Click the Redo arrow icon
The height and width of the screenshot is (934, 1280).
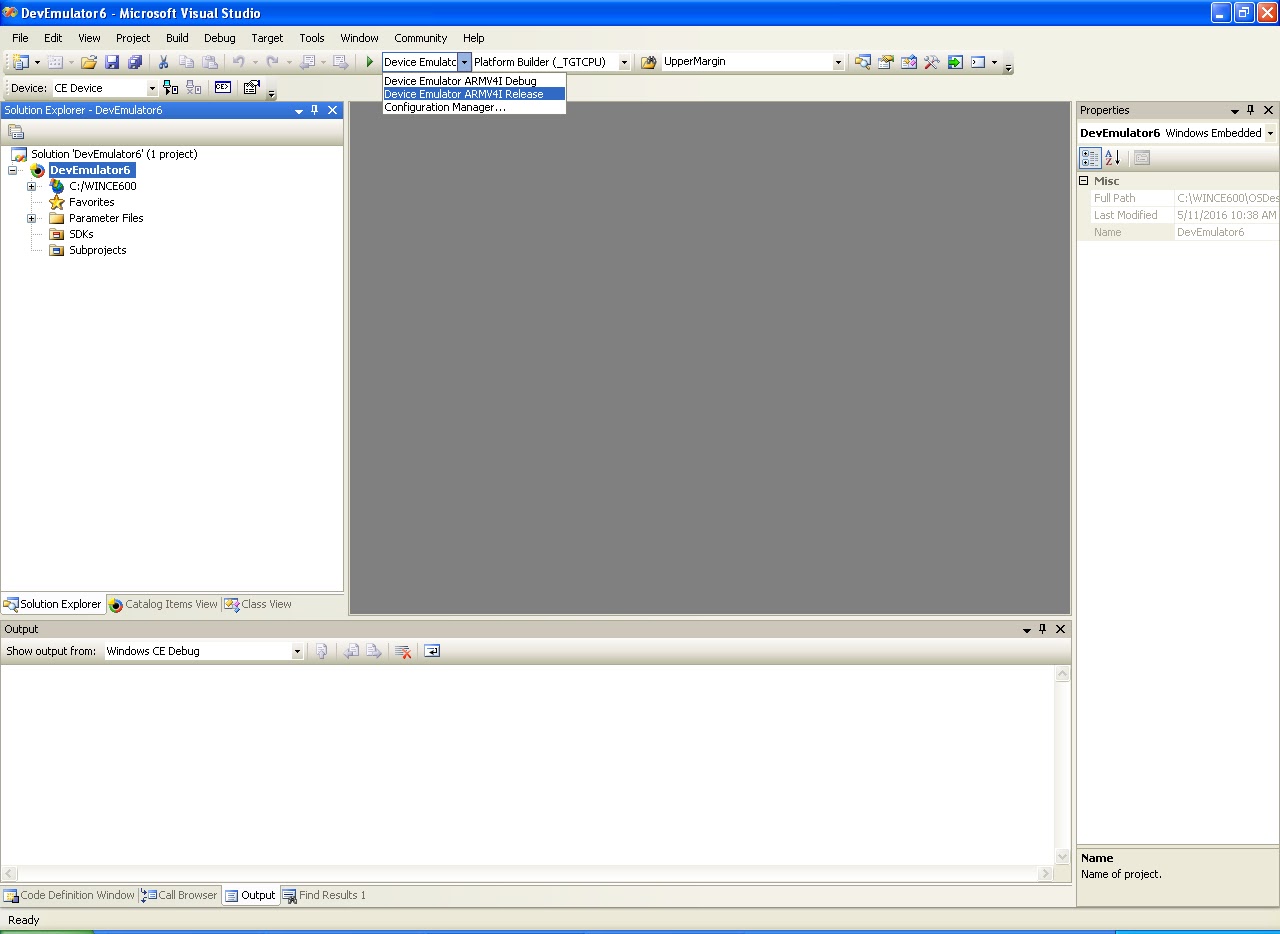pos(272,62)
